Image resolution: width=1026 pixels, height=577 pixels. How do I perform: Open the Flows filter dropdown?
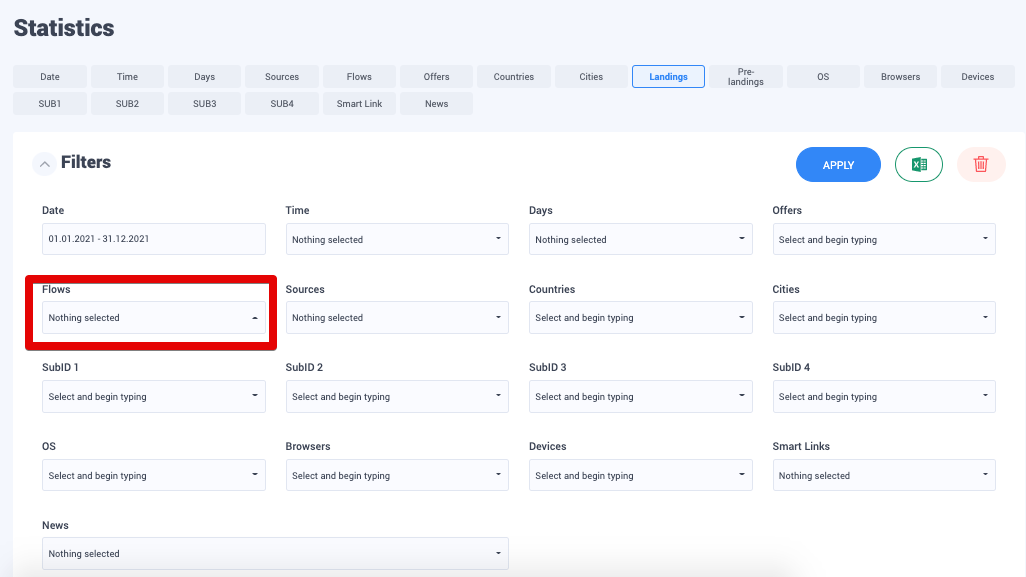pos(153,318)
